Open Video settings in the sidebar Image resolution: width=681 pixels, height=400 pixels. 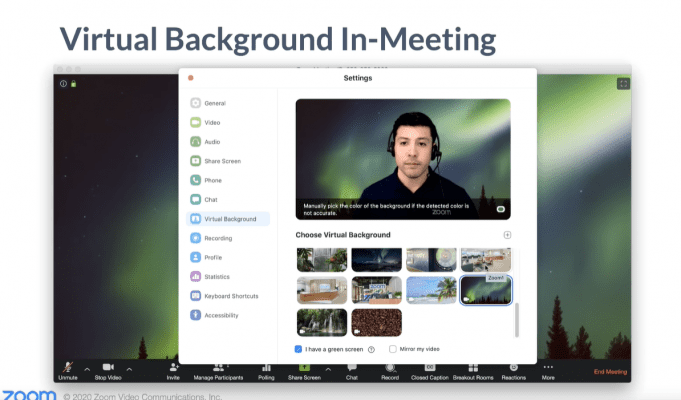click(205, 122)
